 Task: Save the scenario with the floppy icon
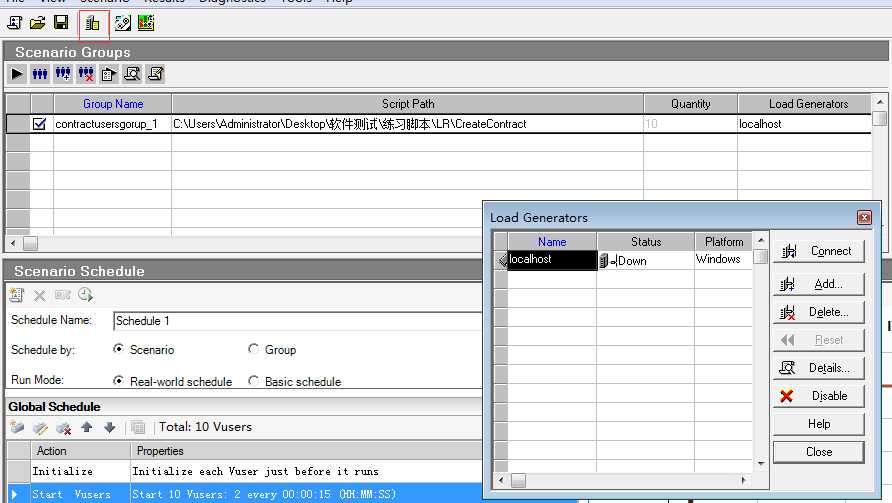coord(61,23)
